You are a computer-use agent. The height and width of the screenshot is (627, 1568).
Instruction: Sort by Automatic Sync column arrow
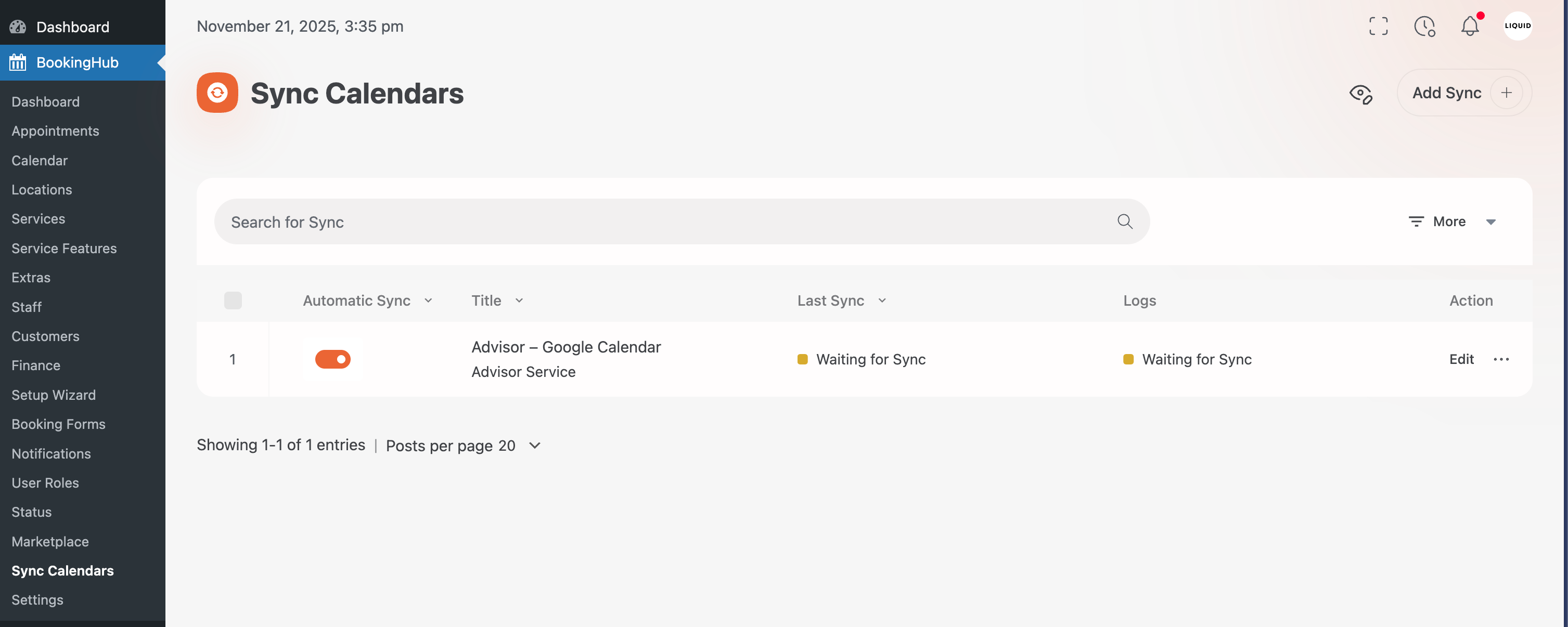click(428, 301)
